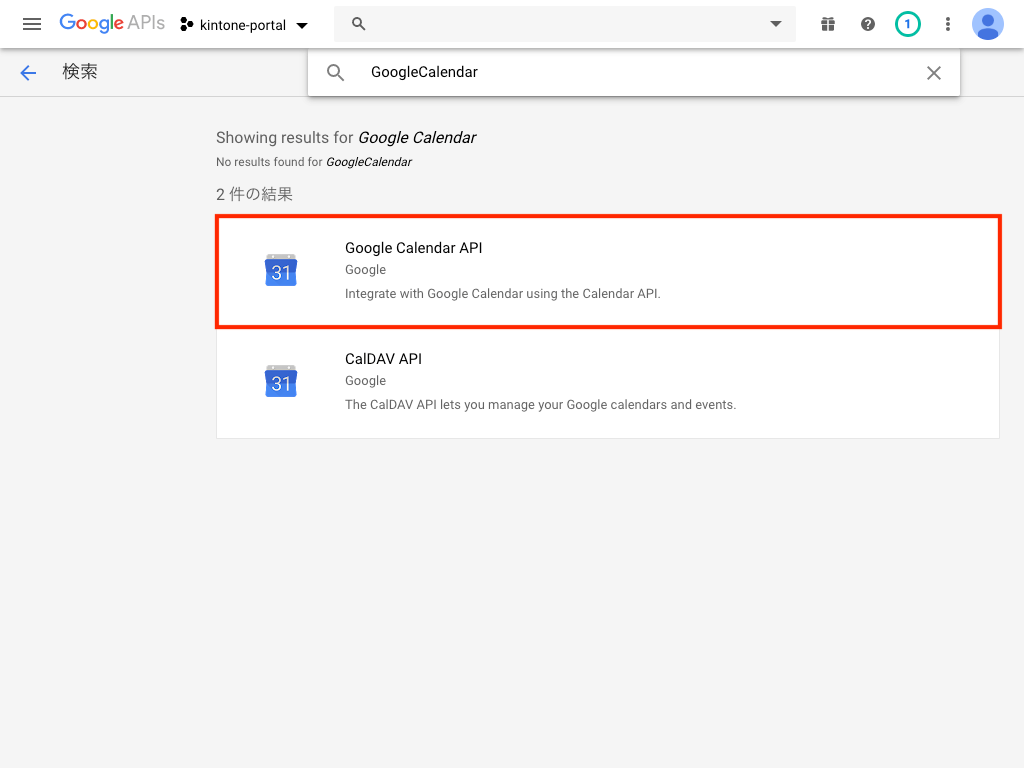1024x768 pixels.
Task: Click the calendar icon beside CalDAV API
Action: coord(281,382)
